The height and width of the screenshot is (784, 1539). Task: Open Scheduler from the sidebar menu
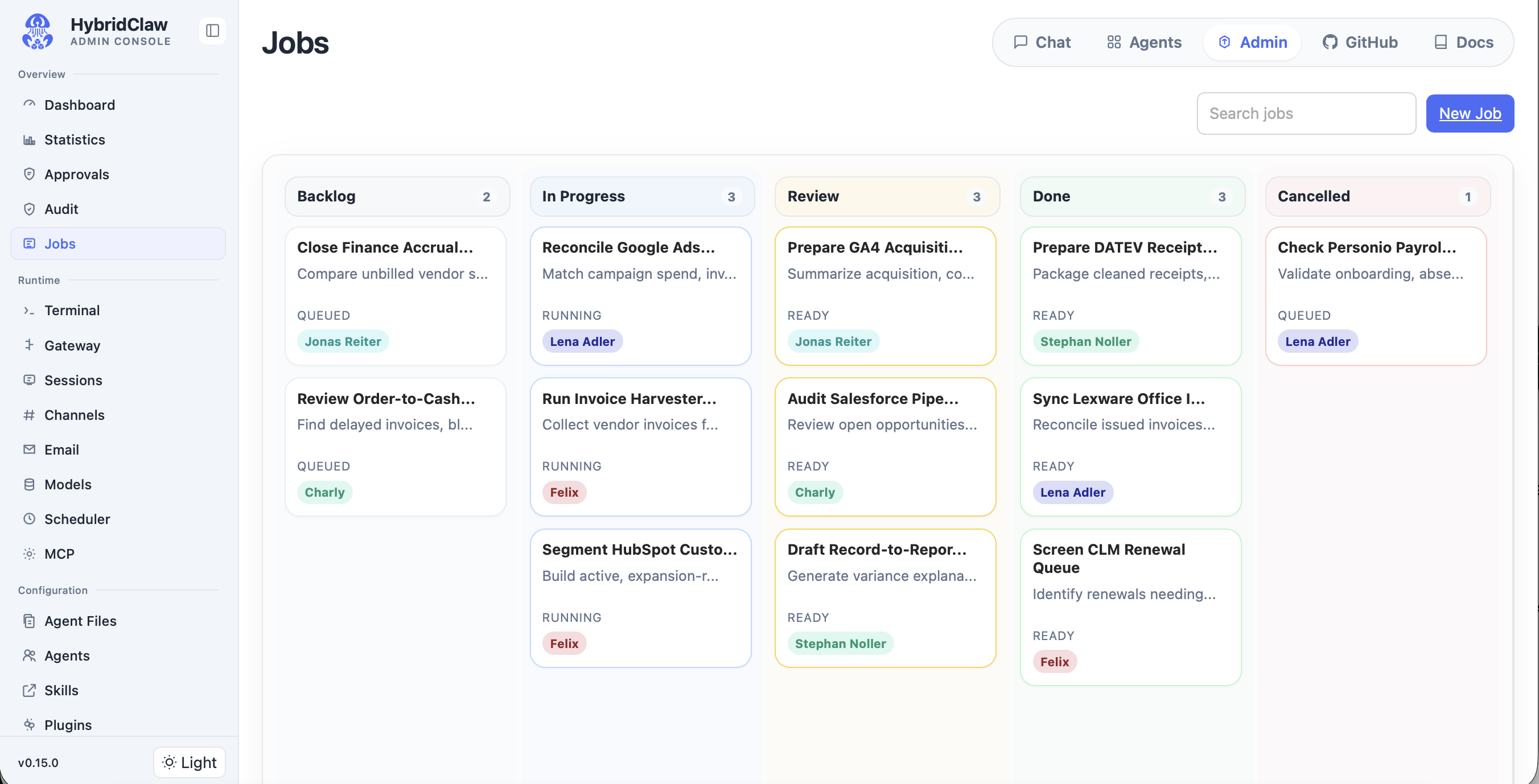point(118,518)
